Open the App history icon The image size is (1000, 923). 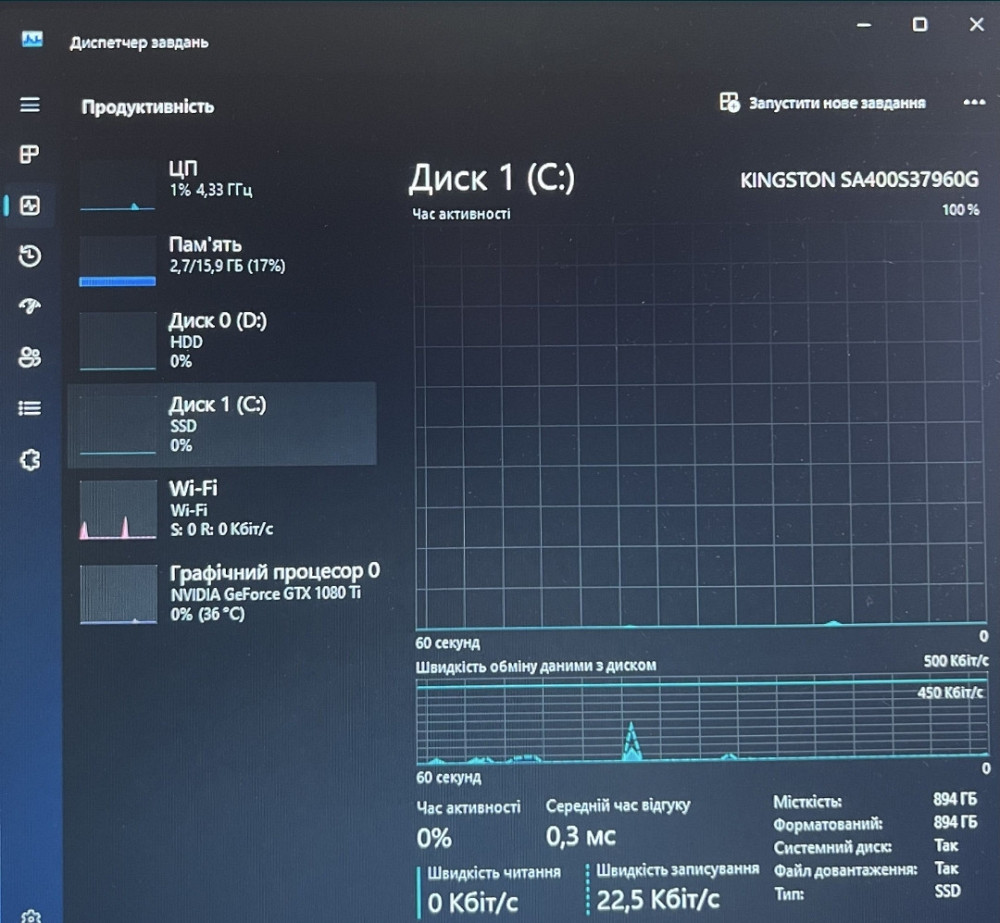point(30,257)
